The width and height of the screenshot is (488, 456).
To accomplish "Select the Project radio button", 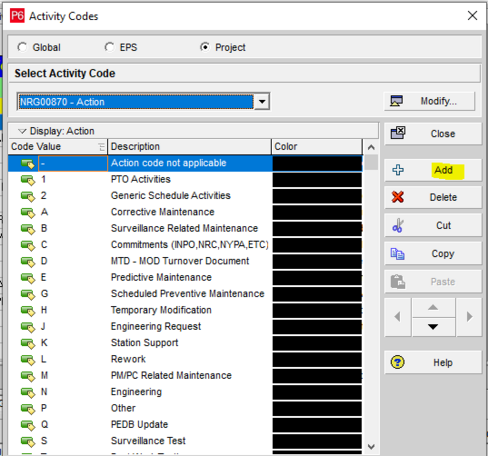I will click(205, 47).
